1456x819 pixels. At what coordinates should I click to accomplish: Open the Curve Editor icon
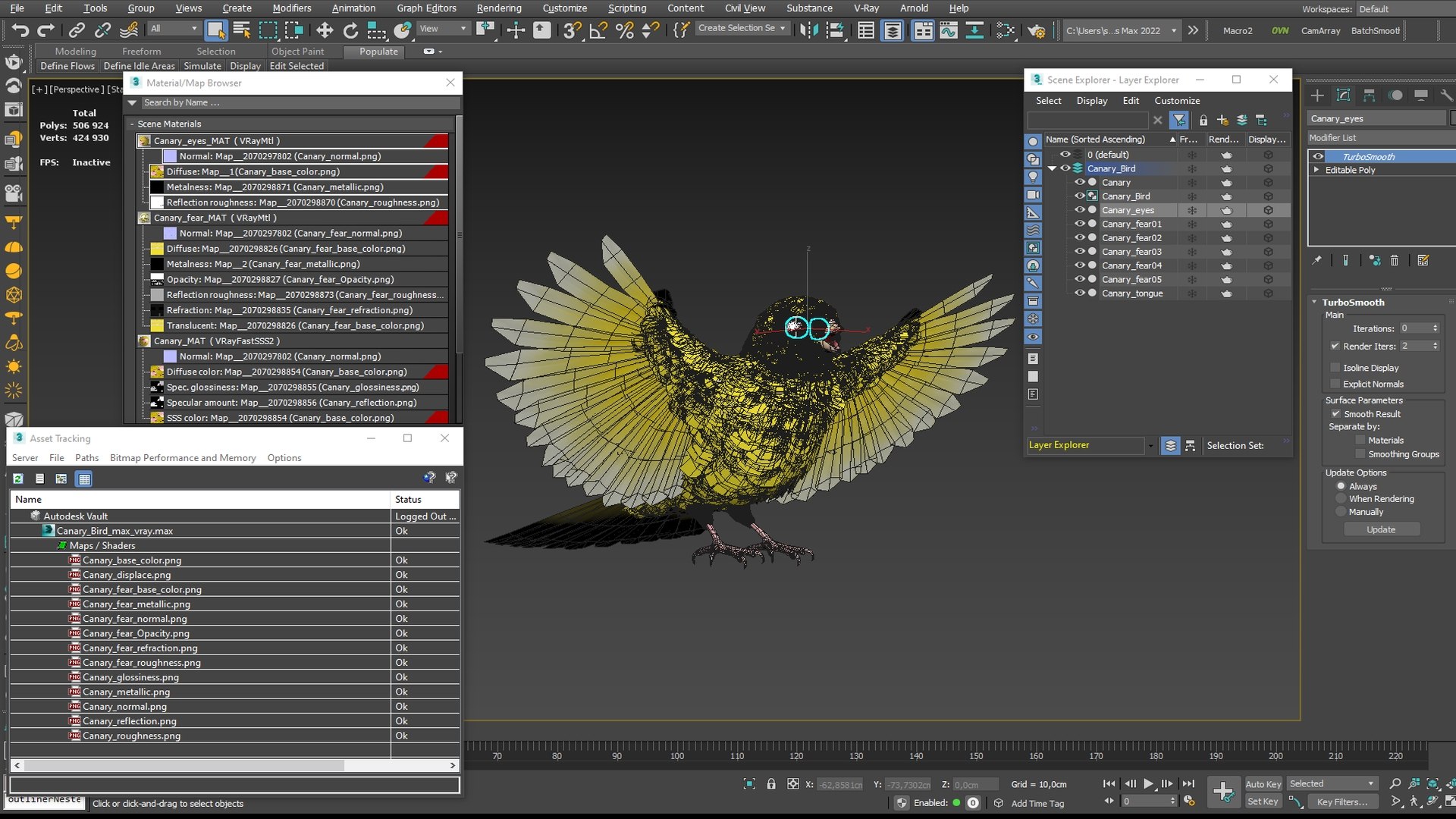[x=949, y=30]
